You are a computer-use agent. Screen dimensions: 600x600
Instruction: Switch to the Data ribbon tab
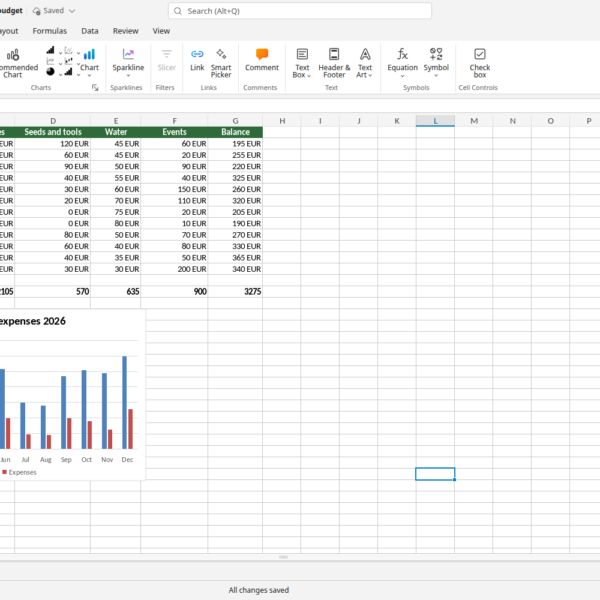[x=90, y=31]
